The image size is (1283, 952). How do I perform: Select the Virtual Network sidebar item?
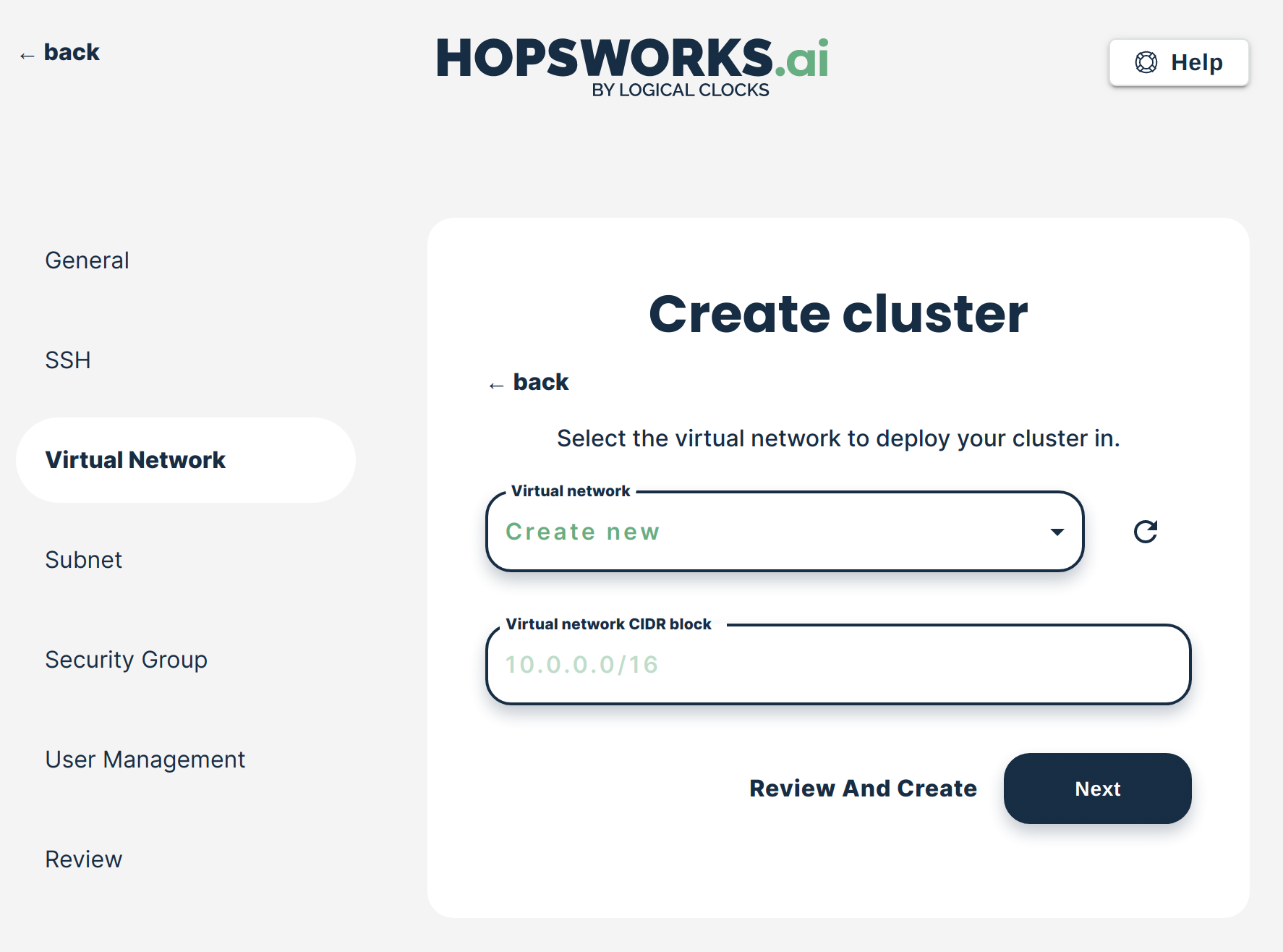tap(135, 460)
